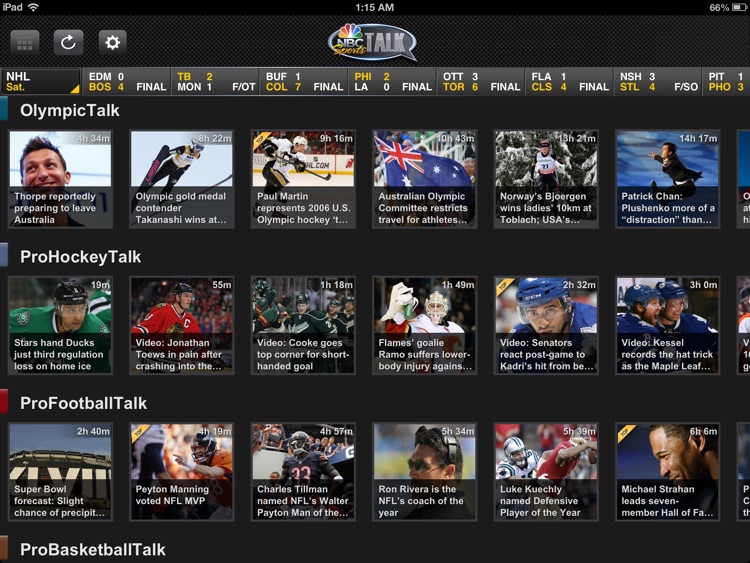The width and height of the screenshot is (750, 563).
Task: Open Flames' goalie Ramo injury story
Action: click(425, 325)
